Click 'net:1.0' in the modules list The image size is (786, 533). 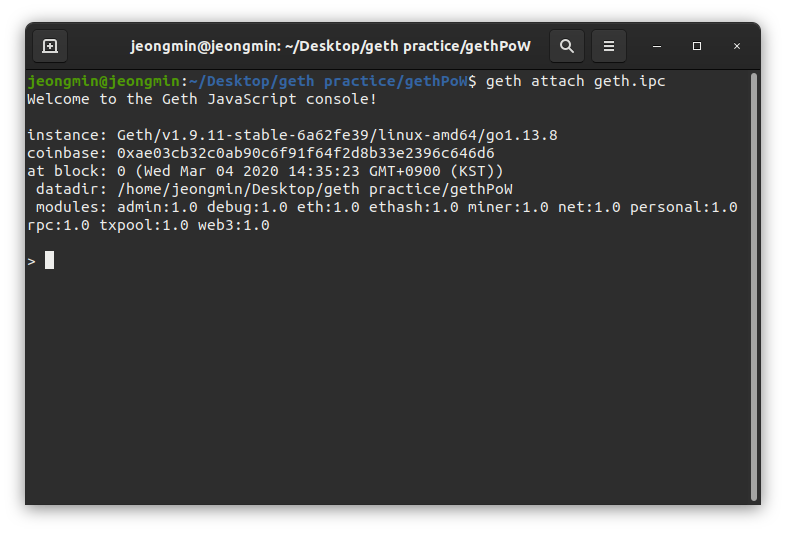coord(589,207)
